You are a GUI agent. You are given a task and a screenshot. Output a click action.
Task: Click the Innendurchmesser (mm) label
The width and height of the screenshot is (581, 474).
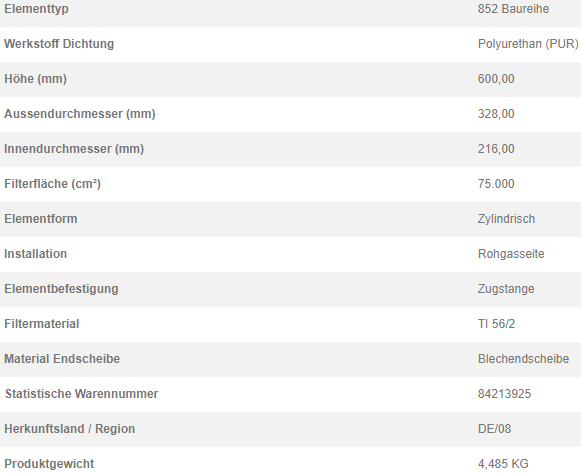point(74,149)
